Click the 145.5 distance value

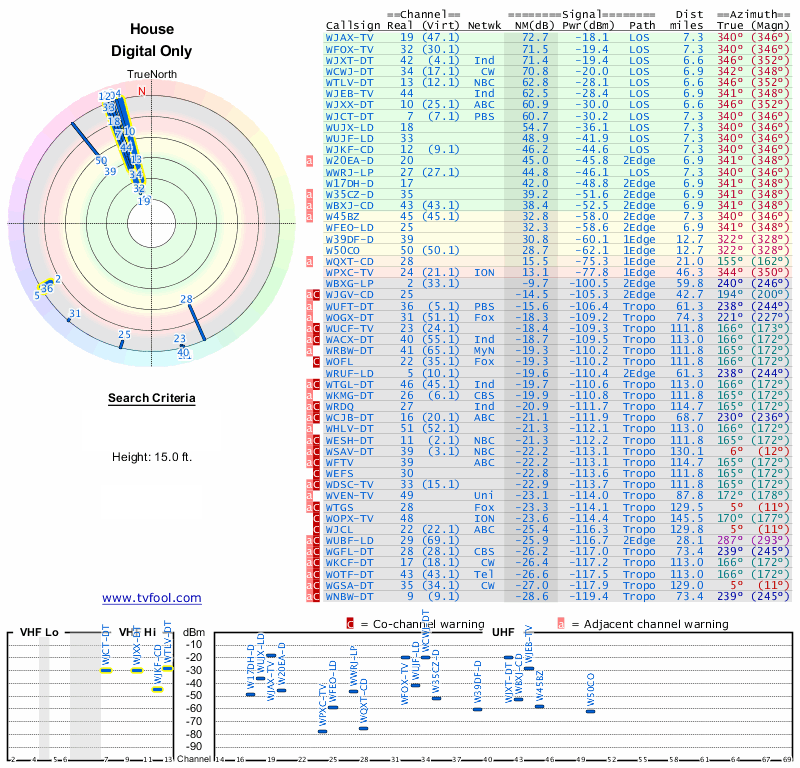[687, 518]
